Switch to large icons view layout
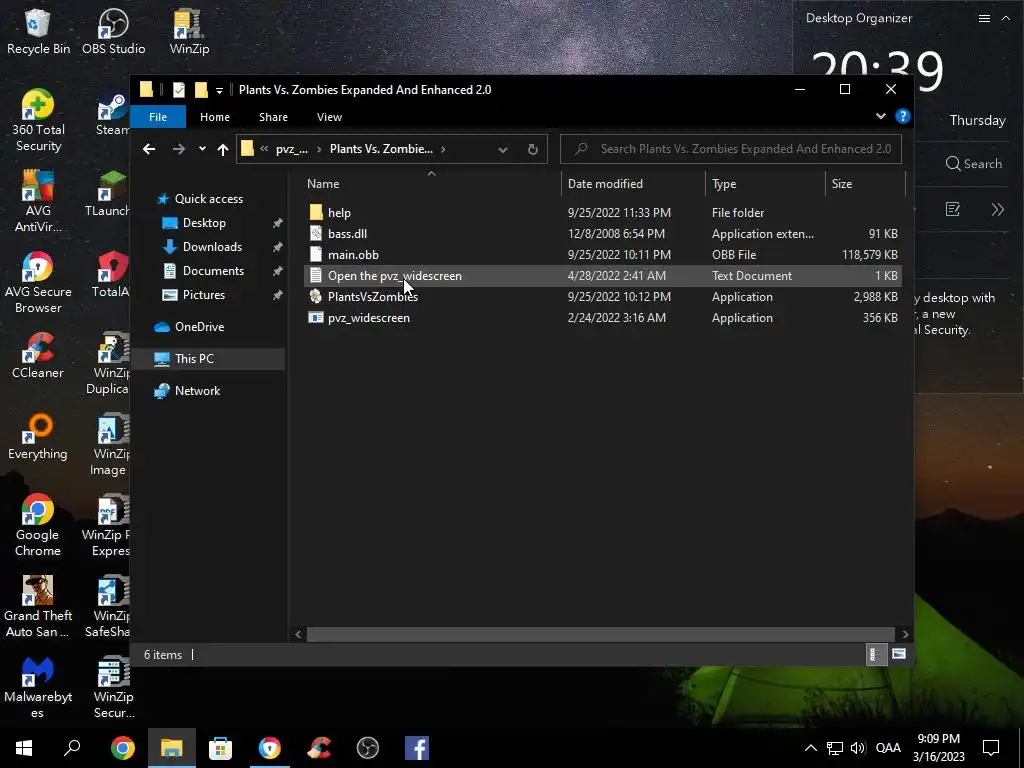The image size is (1024, 768). tap(899, 654)
